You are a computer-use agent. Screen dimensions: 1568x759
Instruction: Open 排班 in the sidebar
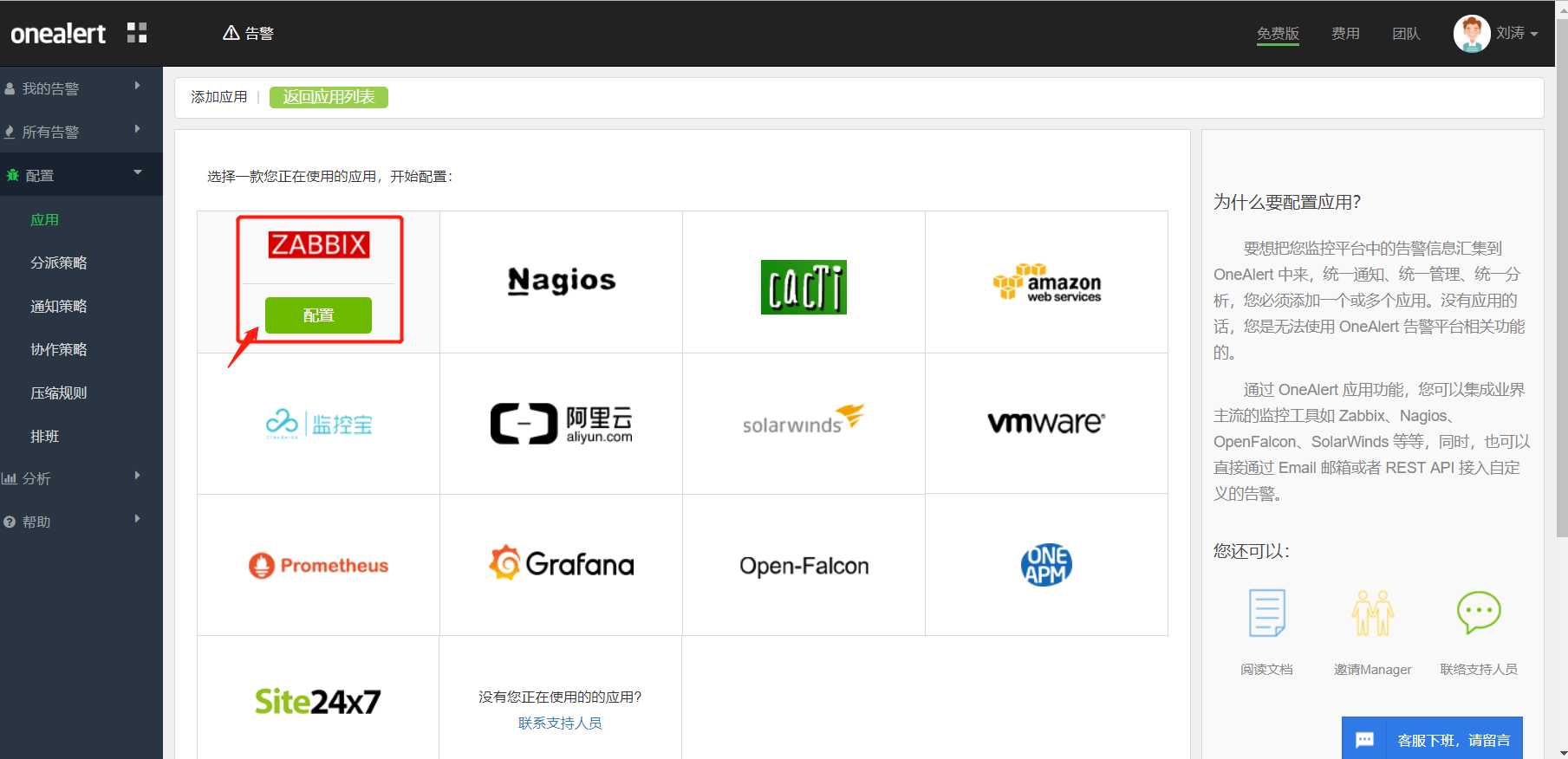pos(44,436)
